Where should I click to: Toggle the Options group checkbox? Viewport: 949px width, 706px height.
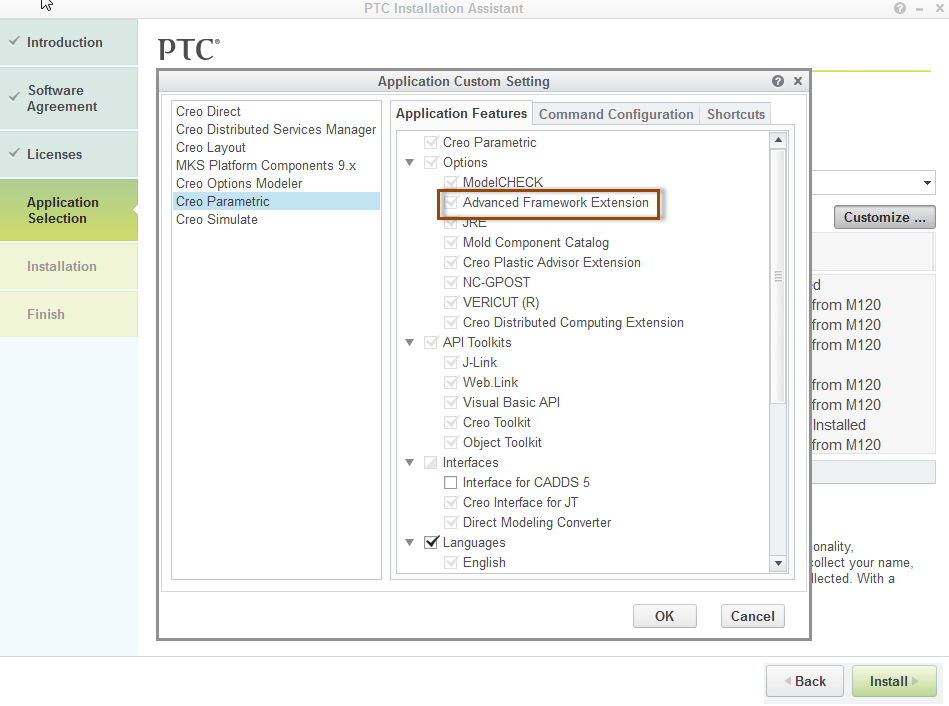click(x=431, y=162)
